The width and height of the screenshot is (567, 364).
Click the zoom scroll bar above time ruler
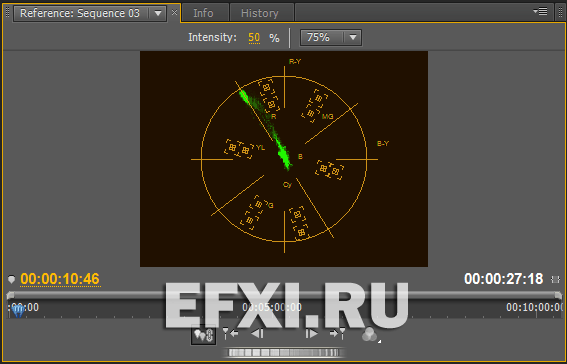[284, 295]
